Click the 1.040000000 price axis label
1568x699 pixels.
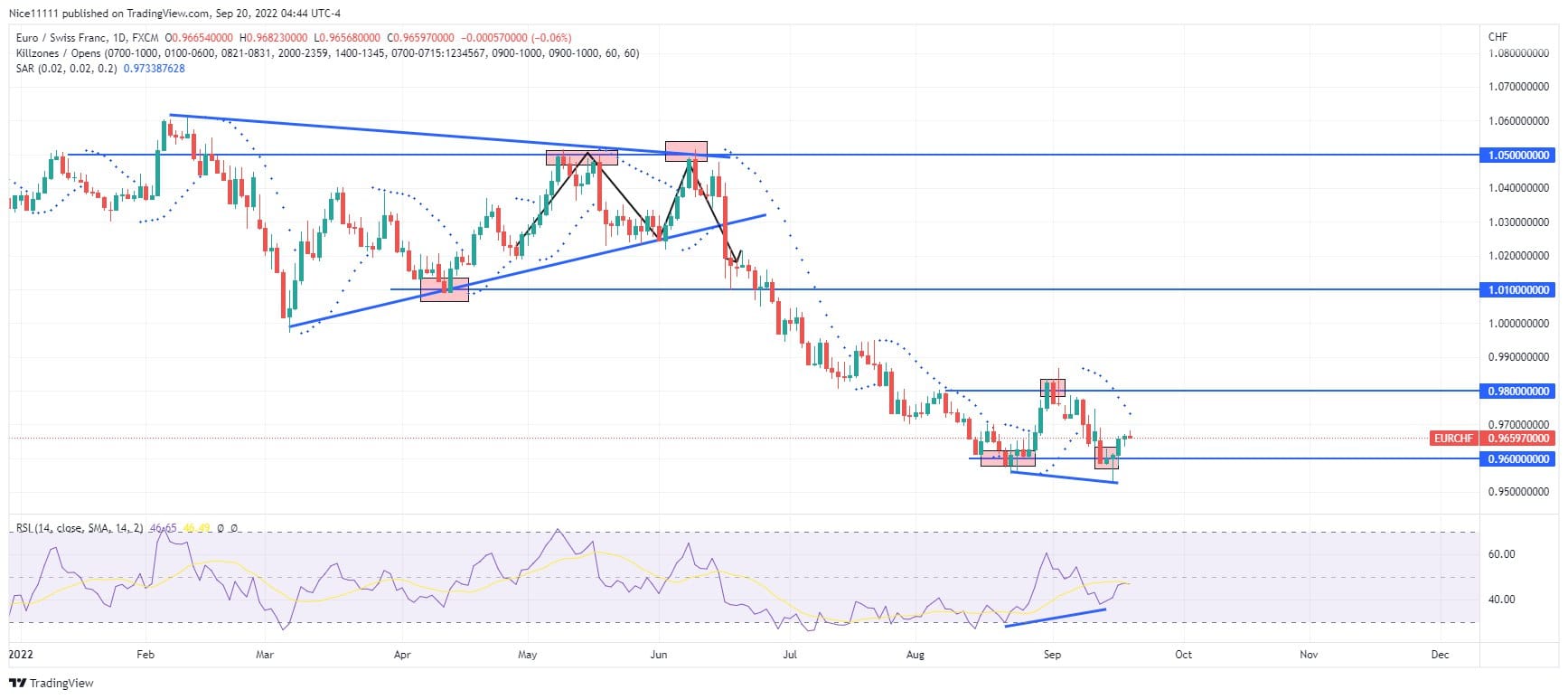1518,188
